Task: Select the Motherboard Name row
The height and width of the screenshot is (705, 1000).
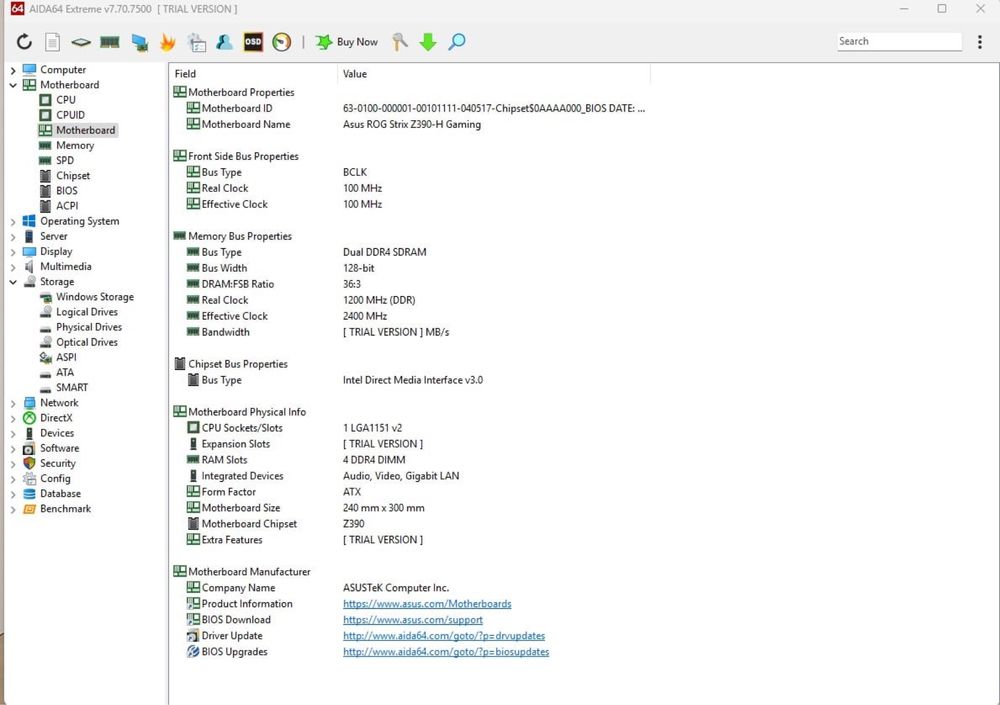Action: pos(411,124)
